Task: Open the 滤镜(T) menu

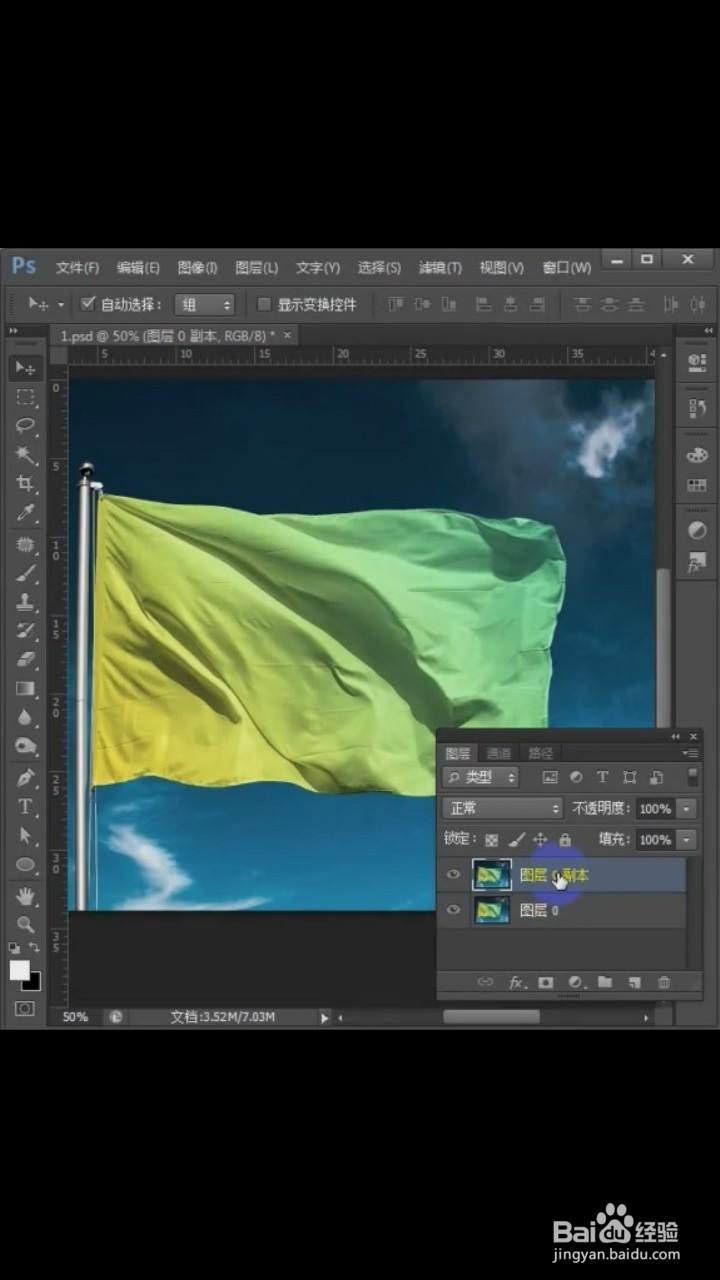Action: [440, 267]
